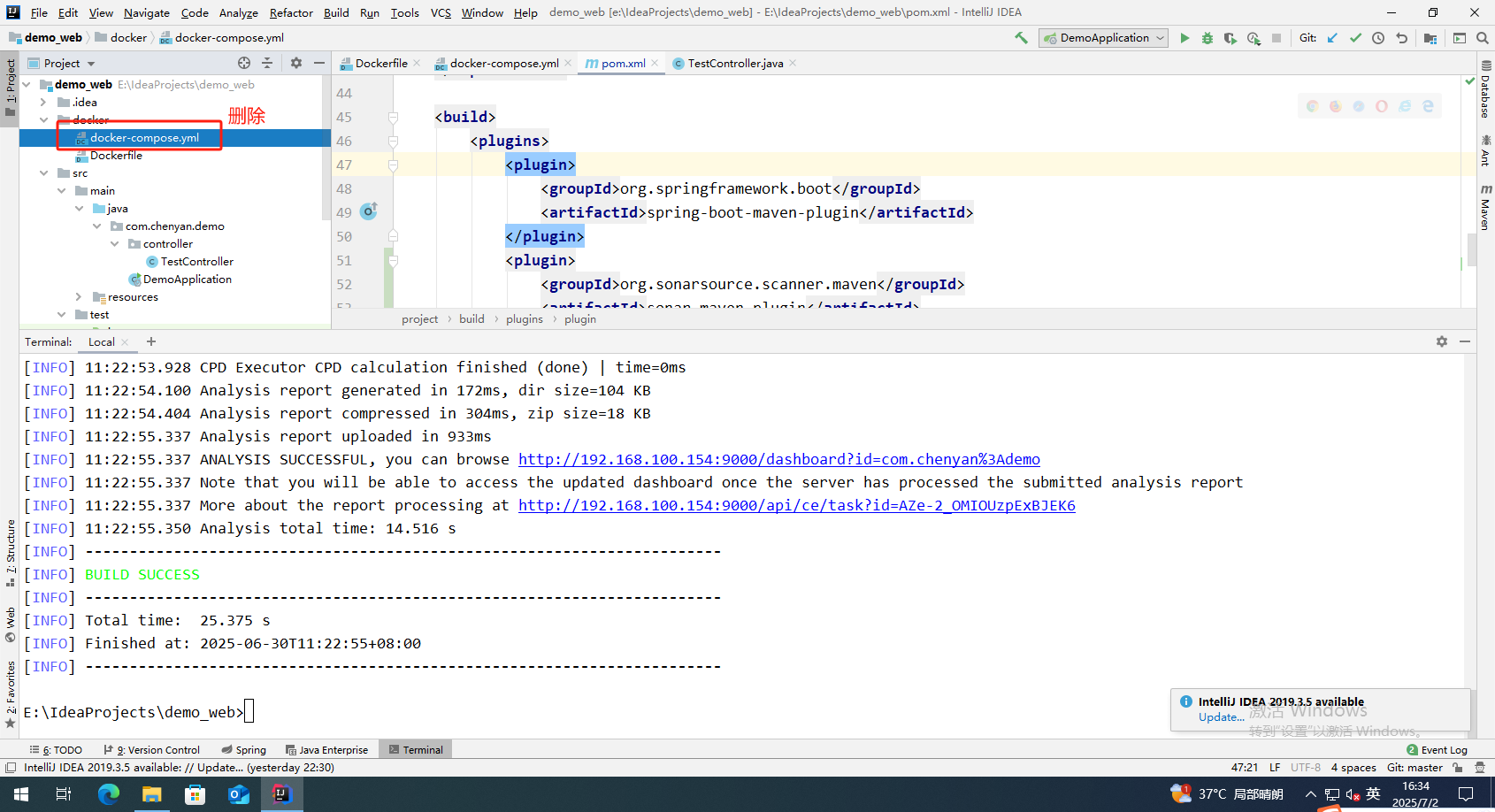This screenshot has width=1495, height=812.
Task: Click Update... in the IDEA notification
Action: tap(1221, 716)
